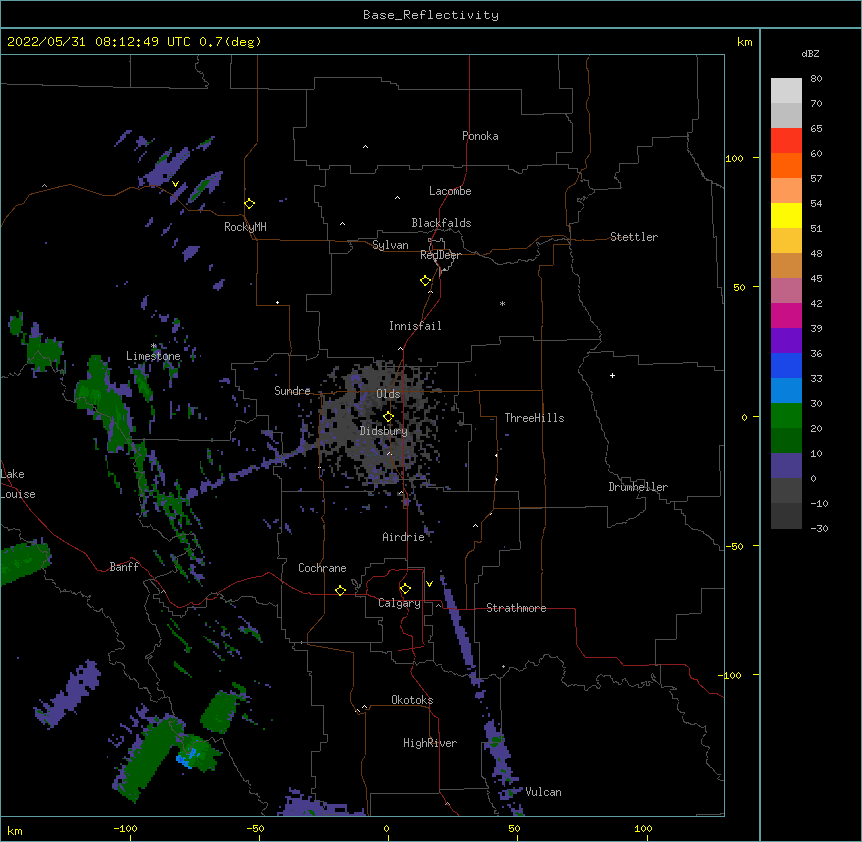Click the Didsbury town label
Viewport: 862px width, 842px height.
click(x=383, y=431)
